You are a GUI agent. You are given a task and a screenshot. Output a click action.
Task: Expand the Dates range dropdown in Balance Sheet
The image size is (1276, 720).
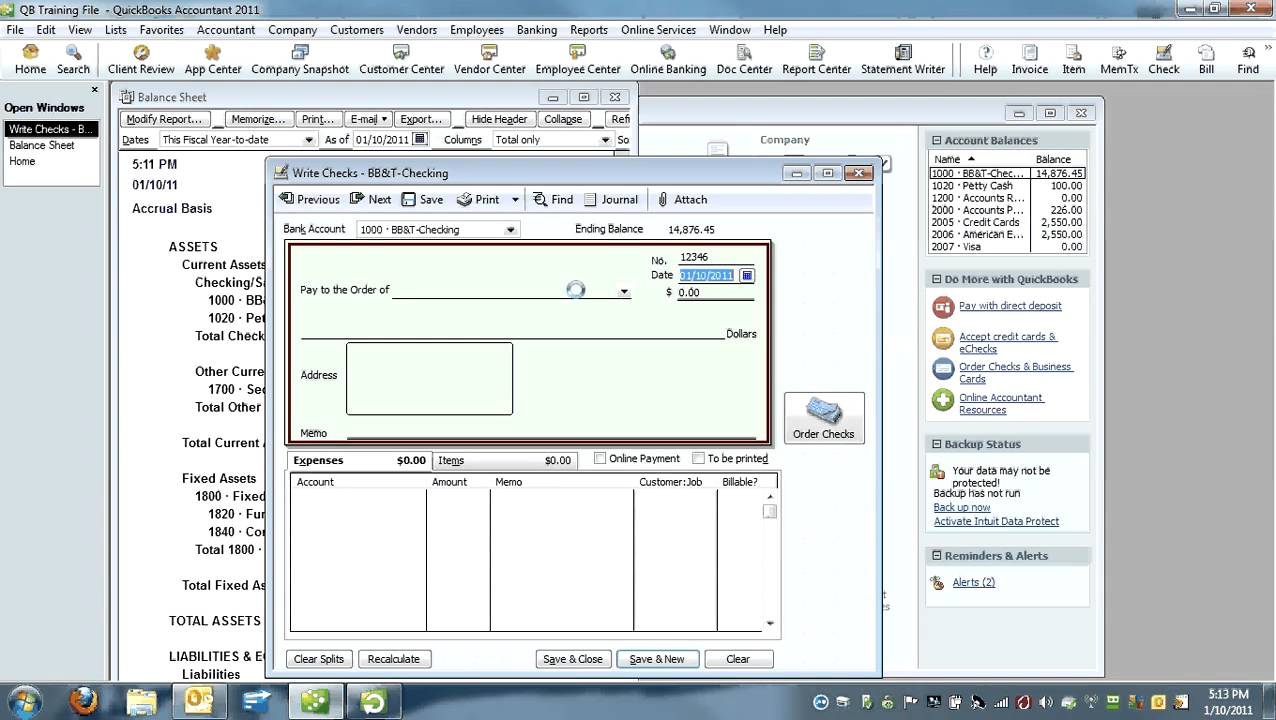(308, 140)
